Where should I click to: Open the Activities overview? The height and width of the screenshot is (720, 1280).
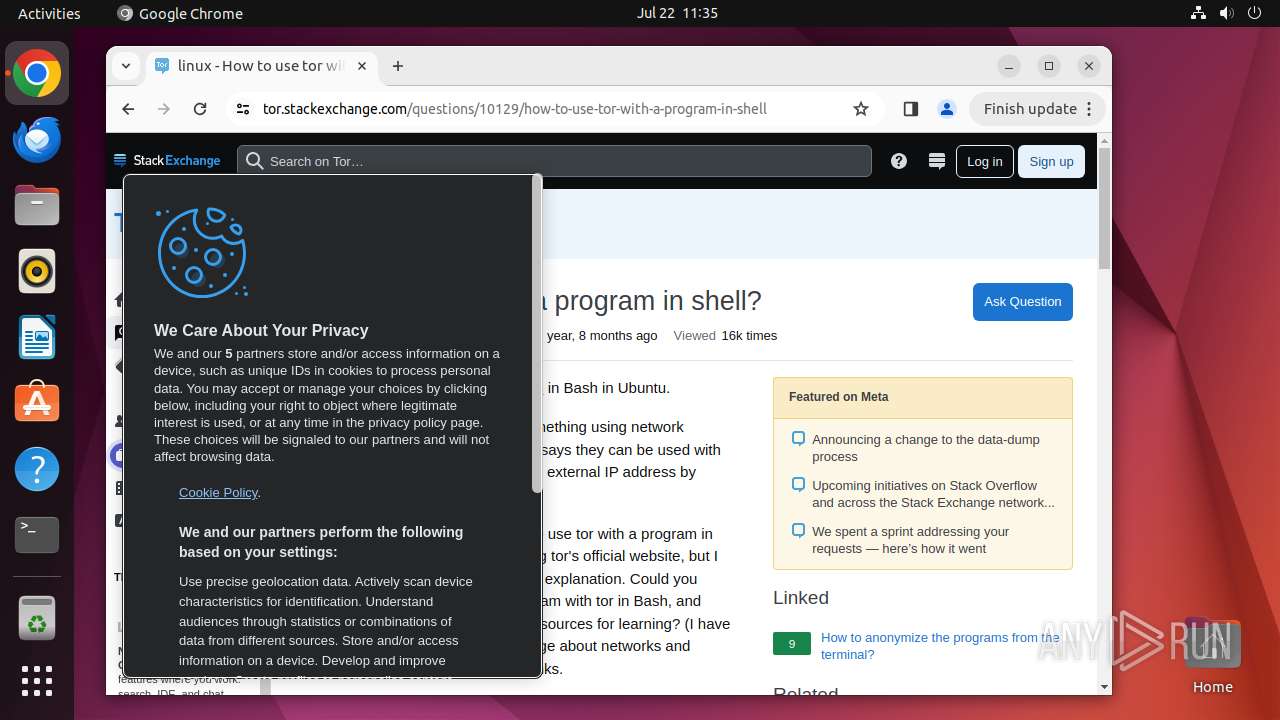tap(49, 13)
